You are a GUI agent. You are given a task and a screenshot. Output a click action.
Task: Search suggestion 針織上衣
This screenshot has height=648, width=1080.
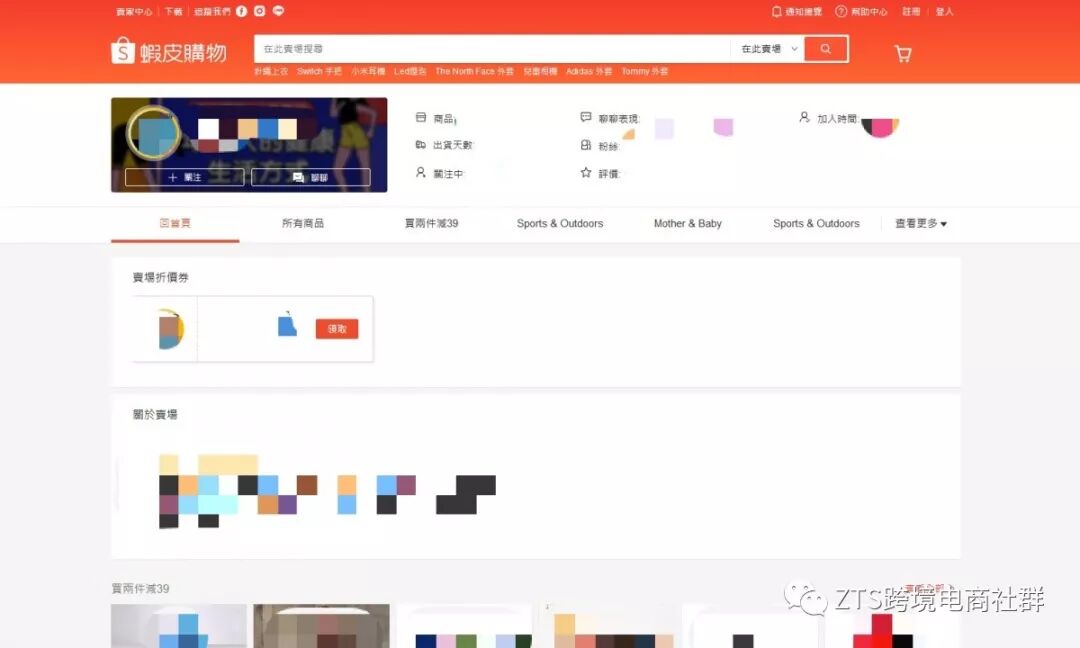tap(271, 71)
